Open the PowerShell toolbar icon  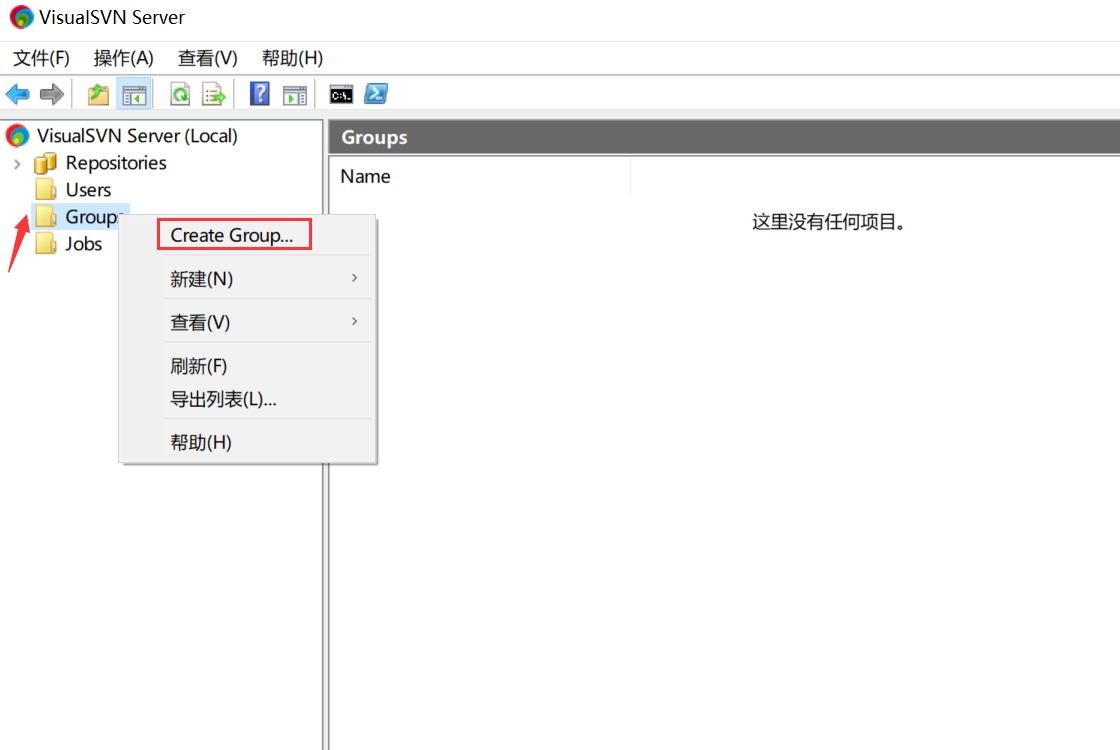(376, 94)
